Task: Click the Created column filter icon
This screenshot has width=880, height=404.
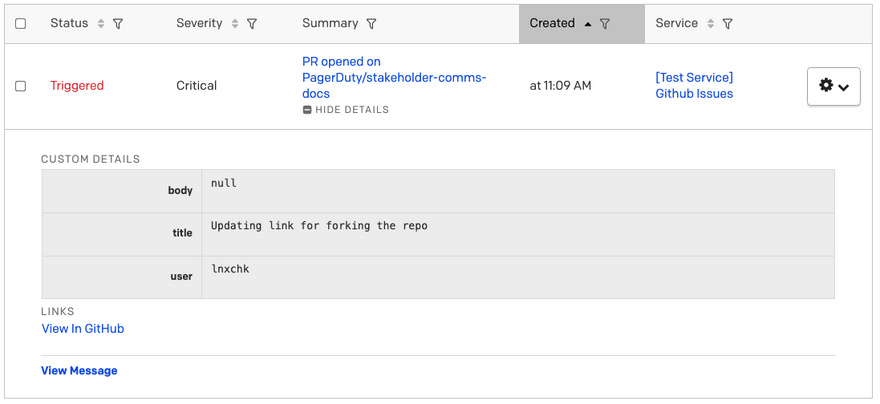Action: click(605, 24)
